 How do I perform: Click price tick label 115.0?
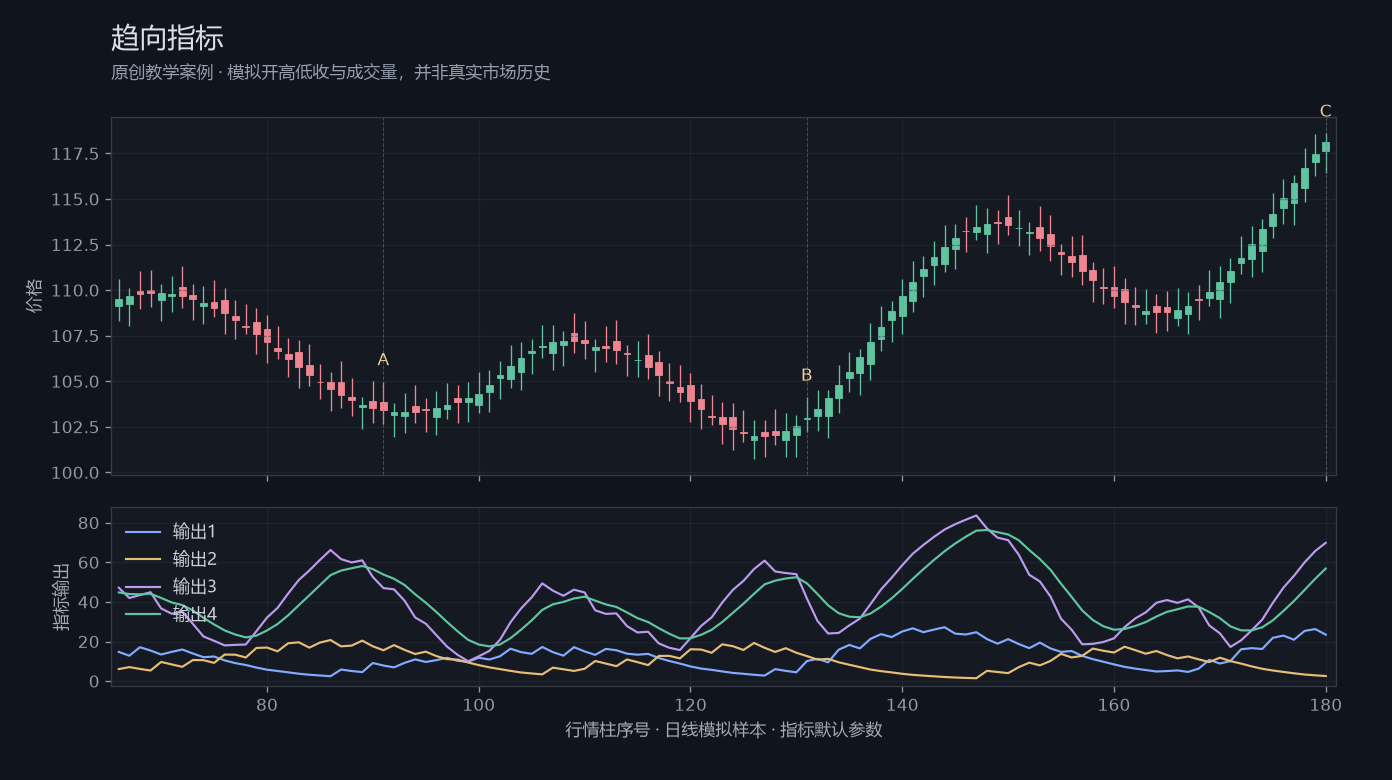tap(75, 200)
